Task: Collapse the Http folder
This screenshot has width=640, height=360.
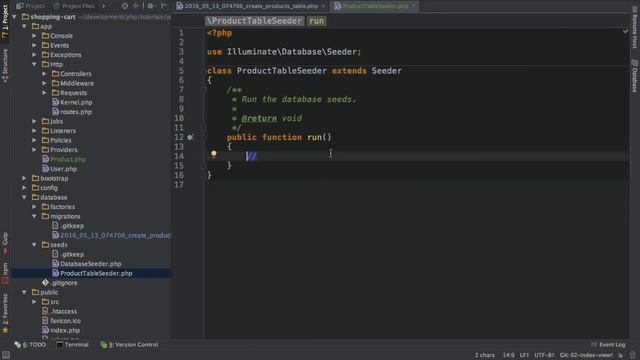Action: [x=34, y=64]
